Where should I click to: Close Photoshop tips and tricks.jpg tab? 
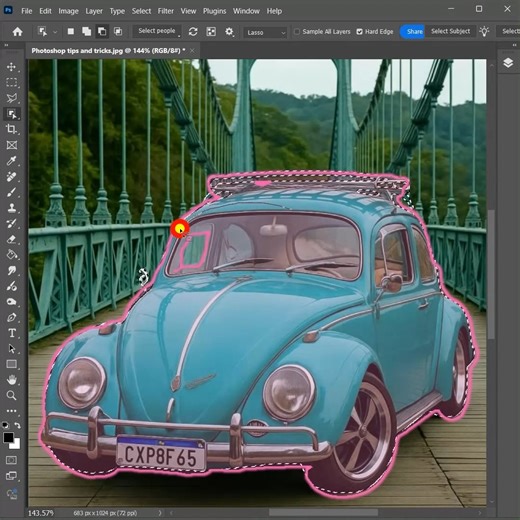(192, 51)
